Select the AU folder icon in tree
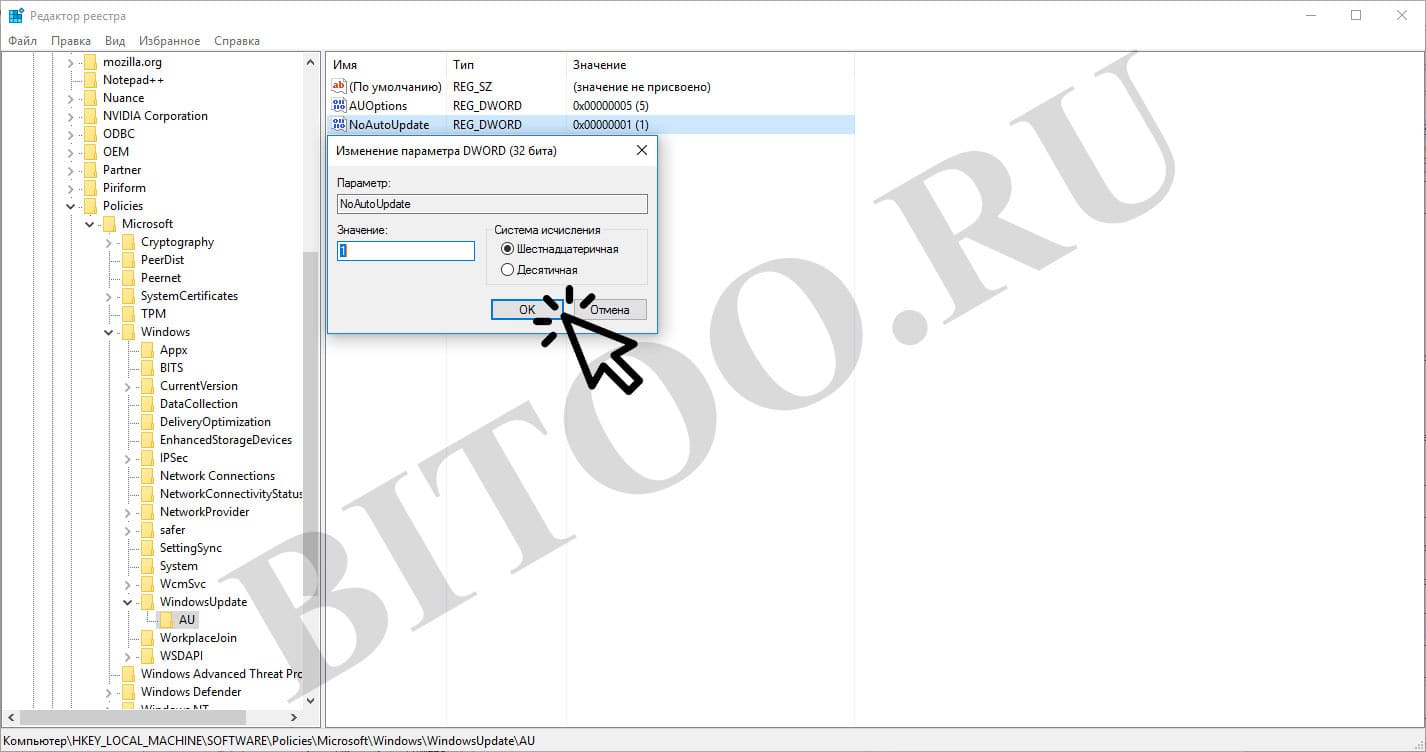 (167, 620)
